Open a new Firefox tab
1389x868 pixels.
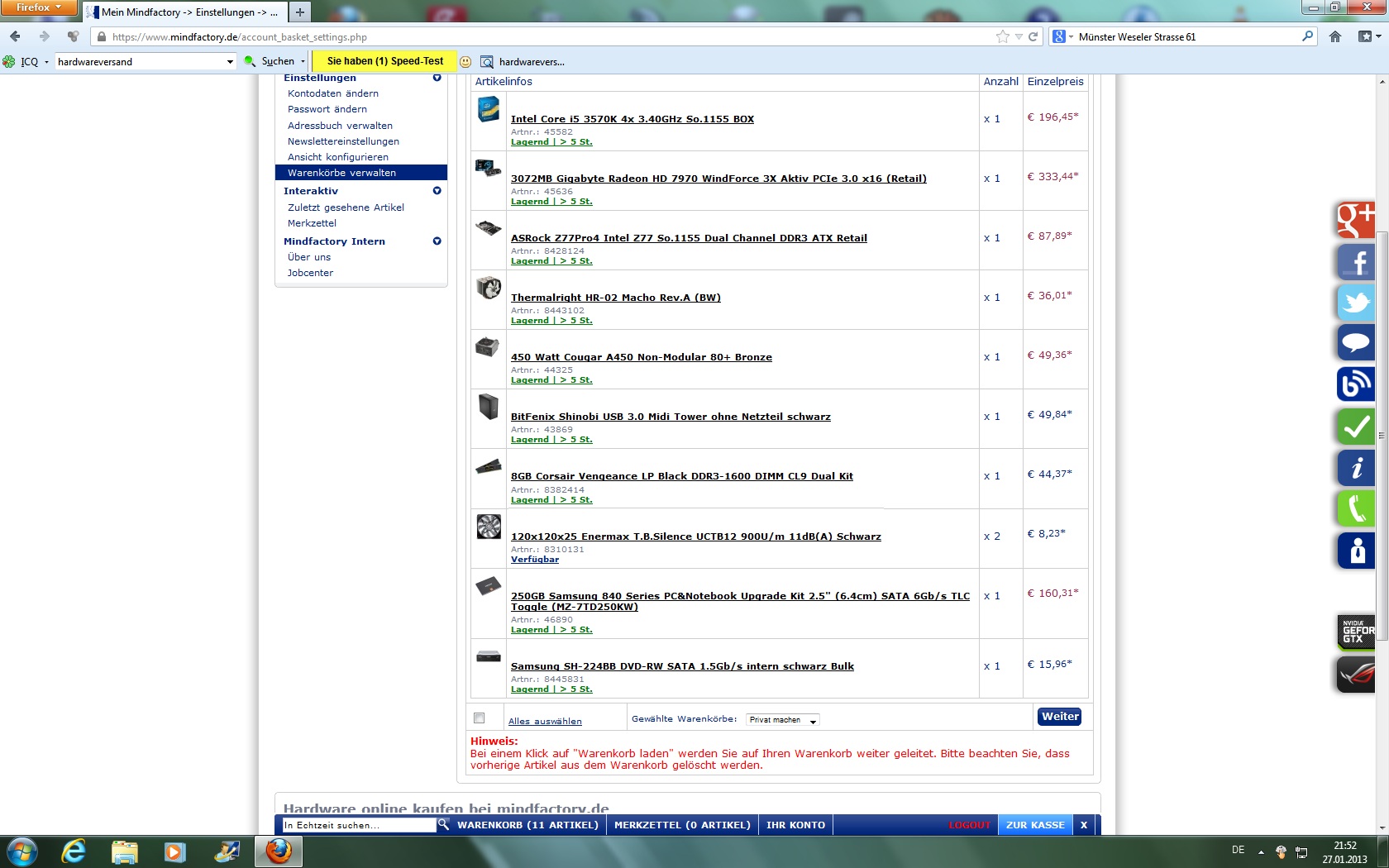tap(299, 12)
